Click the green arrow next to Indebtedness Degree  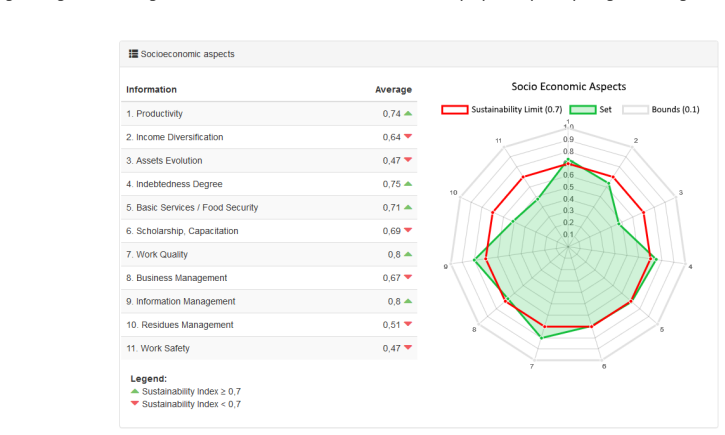point(408,184)
